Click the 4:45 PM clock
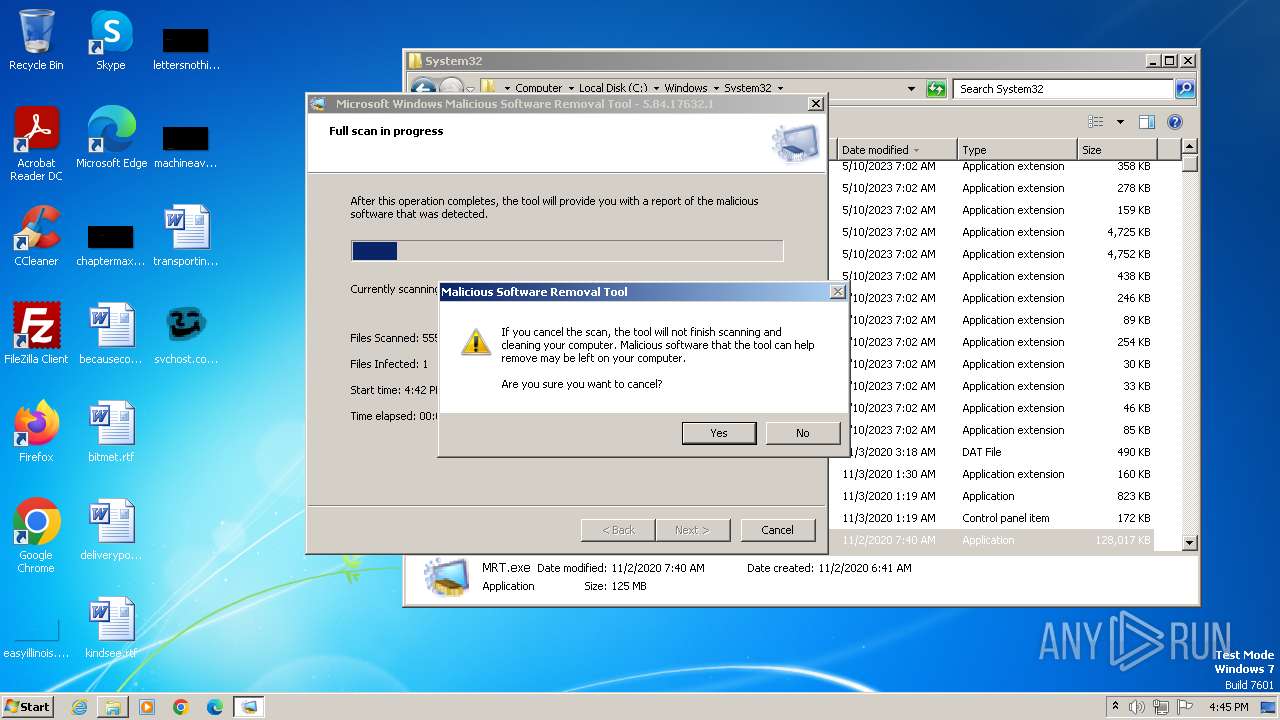The height and width of the screenshot is (720, 1280). [x=1228, y=707]
